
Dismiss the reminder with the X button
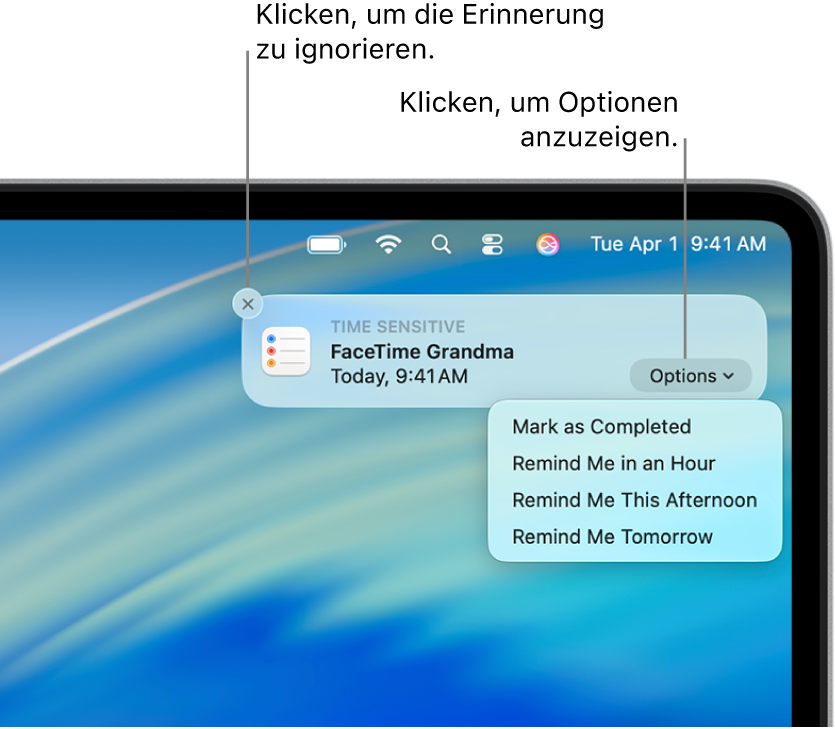click(248, 304)
